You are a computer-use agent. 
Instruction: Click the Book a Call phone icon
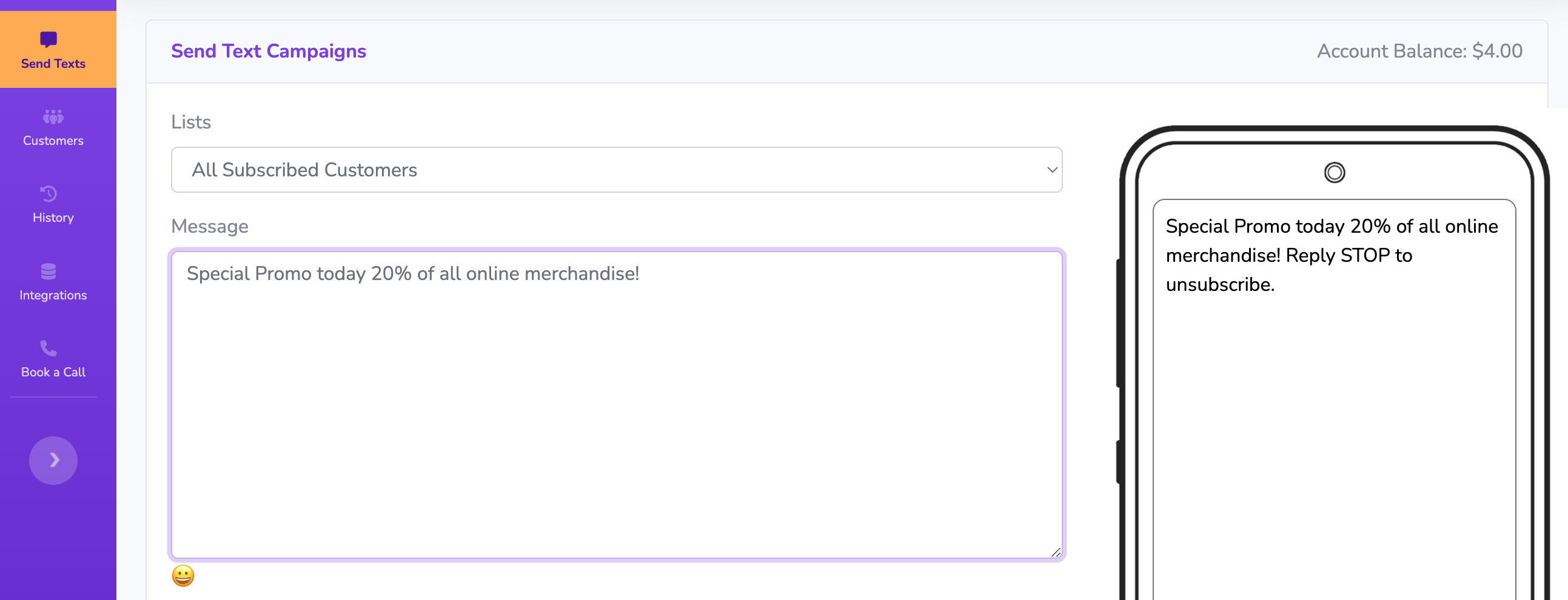pos(49,348)
